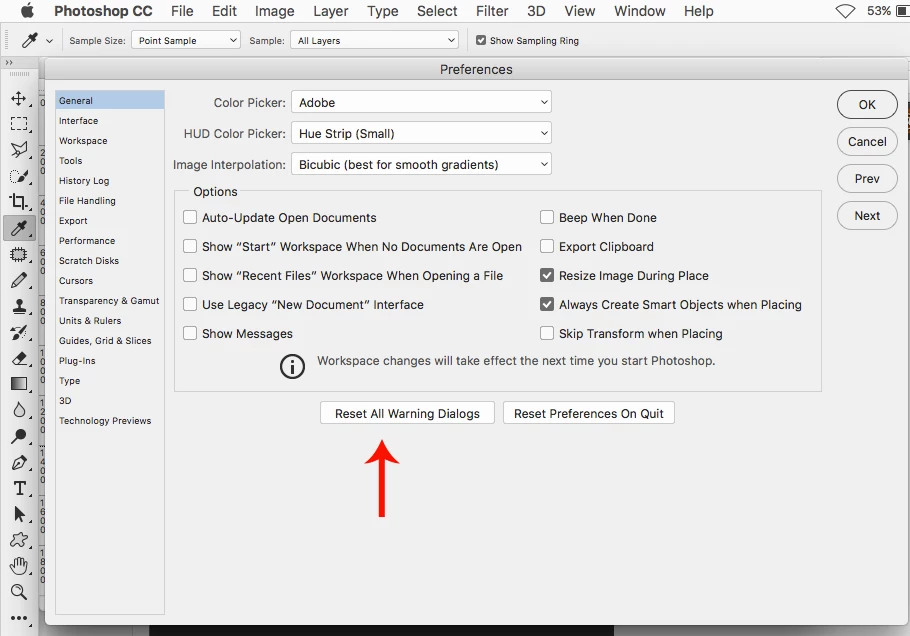Go to Next preferences page
The height and width of the screenshot is (636, 910).
[867, 216]
